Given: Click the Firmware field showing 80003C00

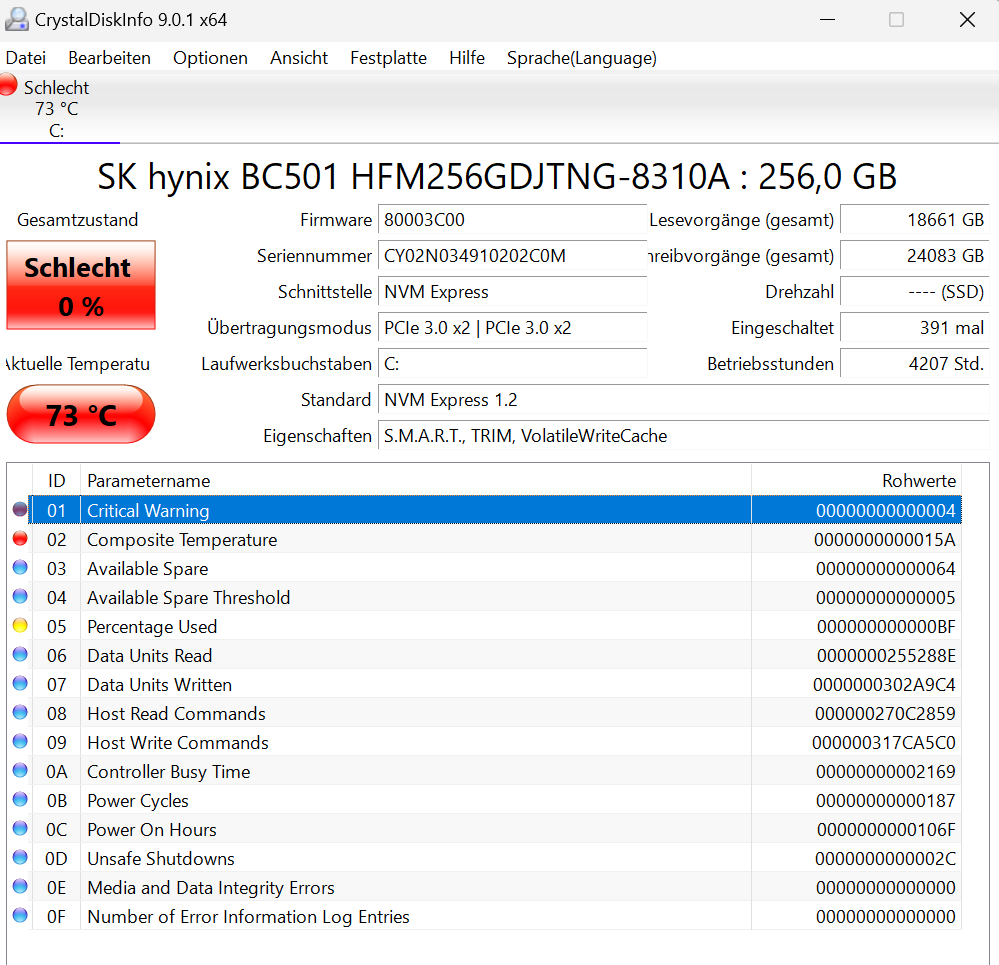Looking at the screenshot, I should tap(512, 220).
